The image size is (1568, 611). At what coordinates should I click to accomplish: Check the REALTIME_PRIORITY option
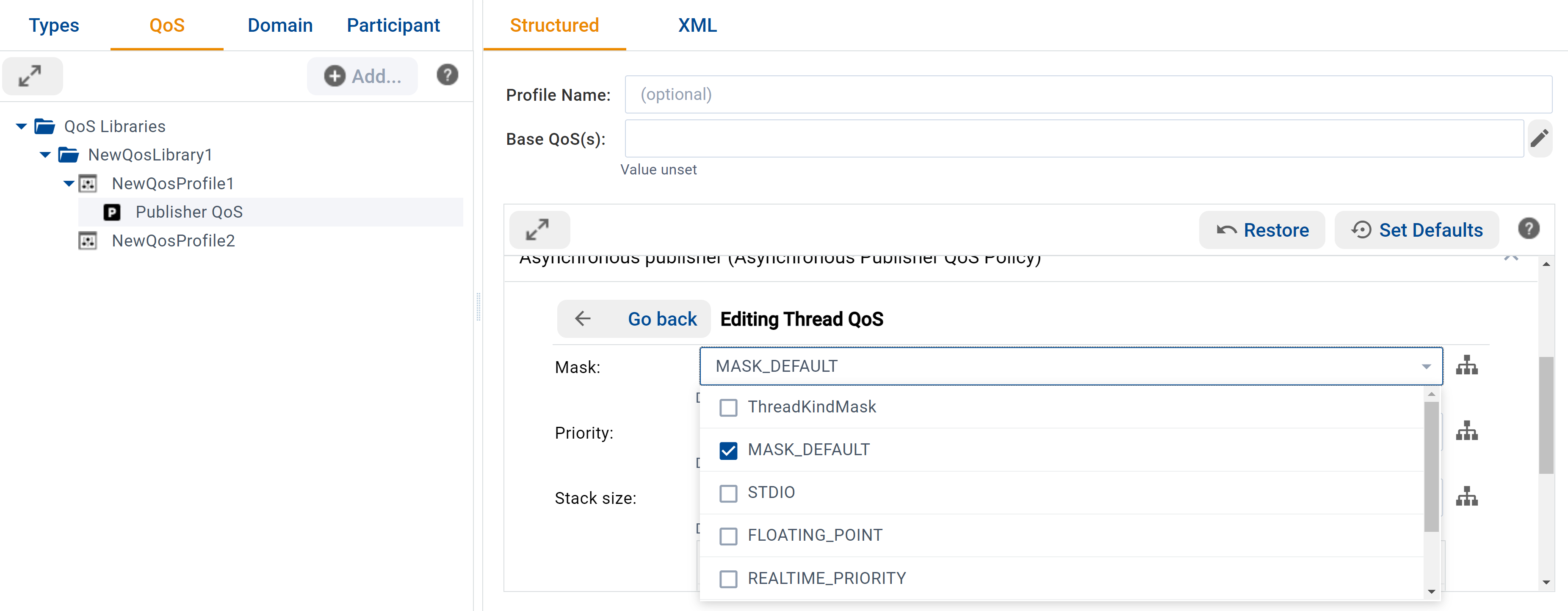[728, 579]
